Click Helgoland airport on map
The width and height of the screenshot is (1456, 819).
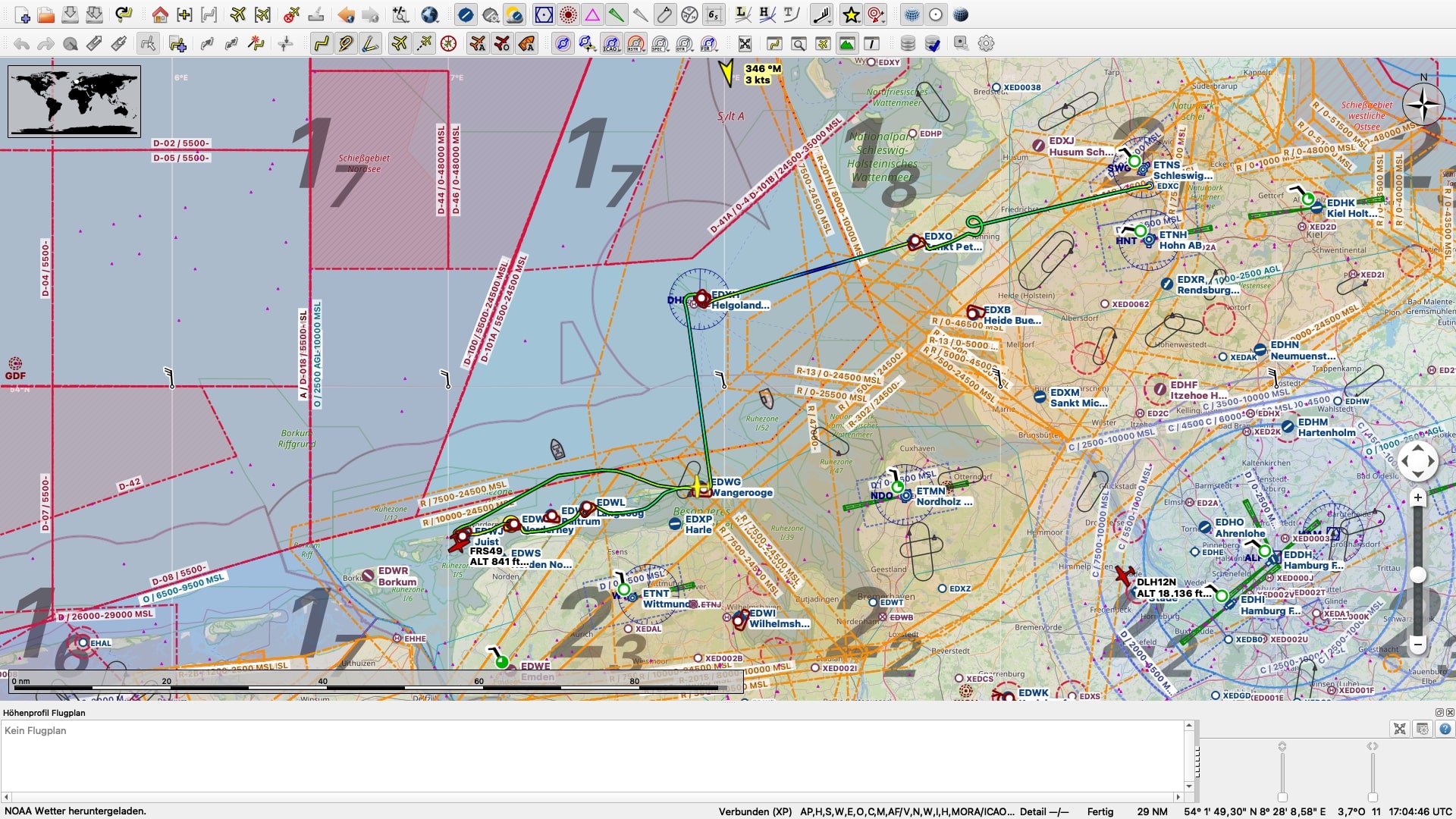click(x=702, y=300)
